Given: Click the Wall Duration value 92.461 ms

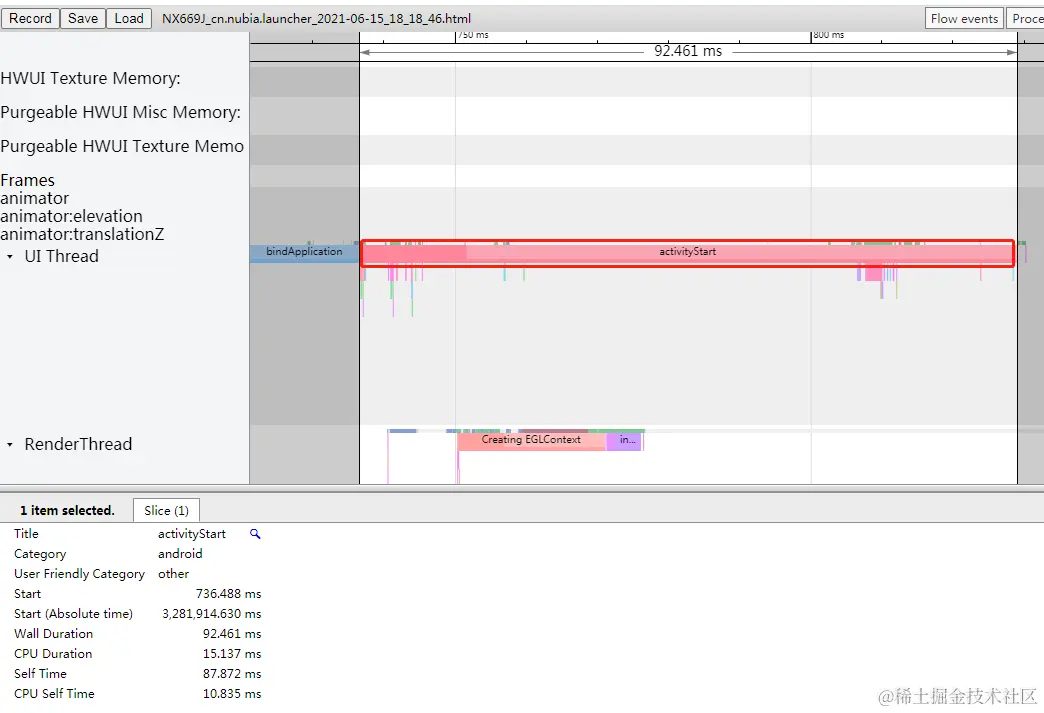Looking at the screenshot, I should pyautogui.click(x=232, y=634).
